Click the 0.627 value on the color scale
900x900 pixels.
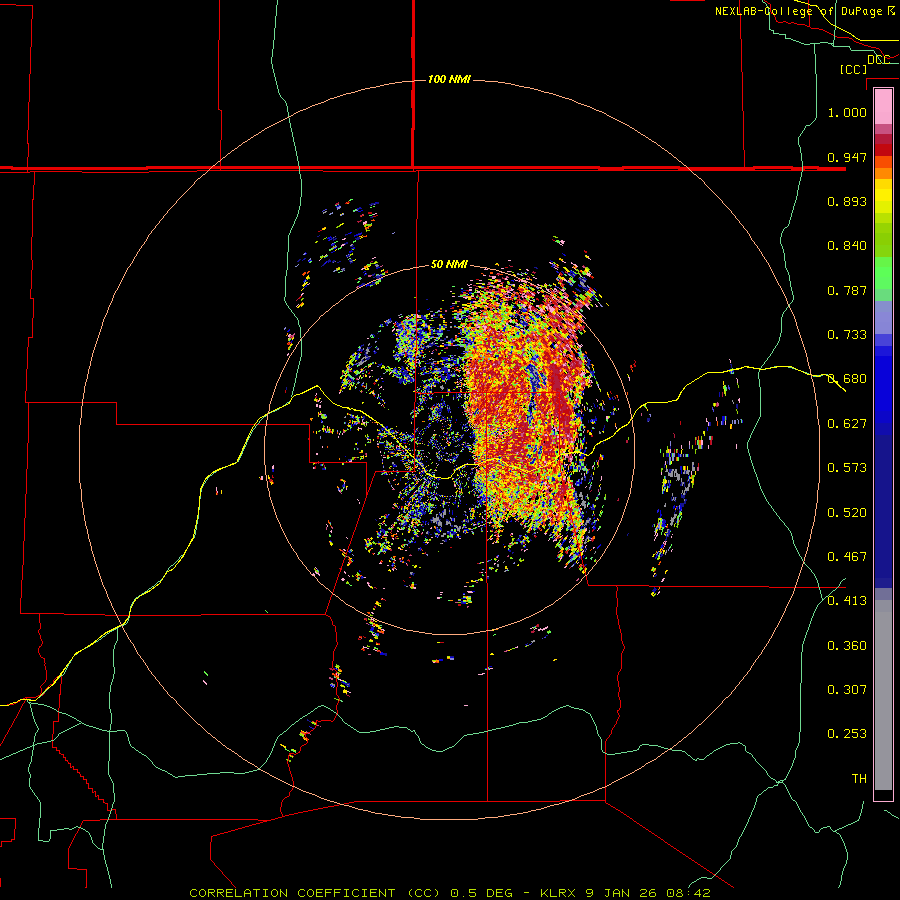tap(847, 424)
